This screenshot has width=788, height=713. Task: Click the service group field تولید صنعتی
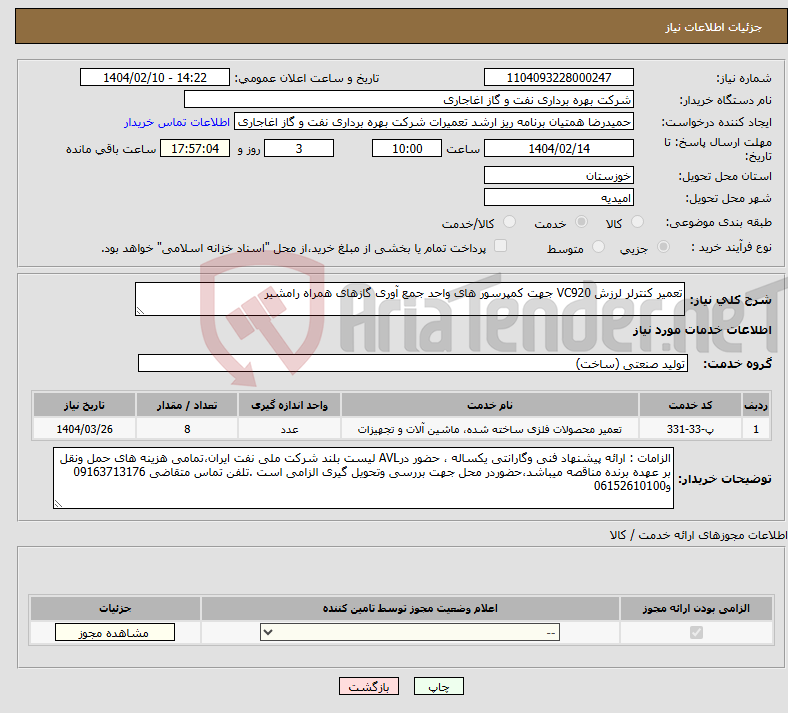pyautogui.click(x=413, y=363)
